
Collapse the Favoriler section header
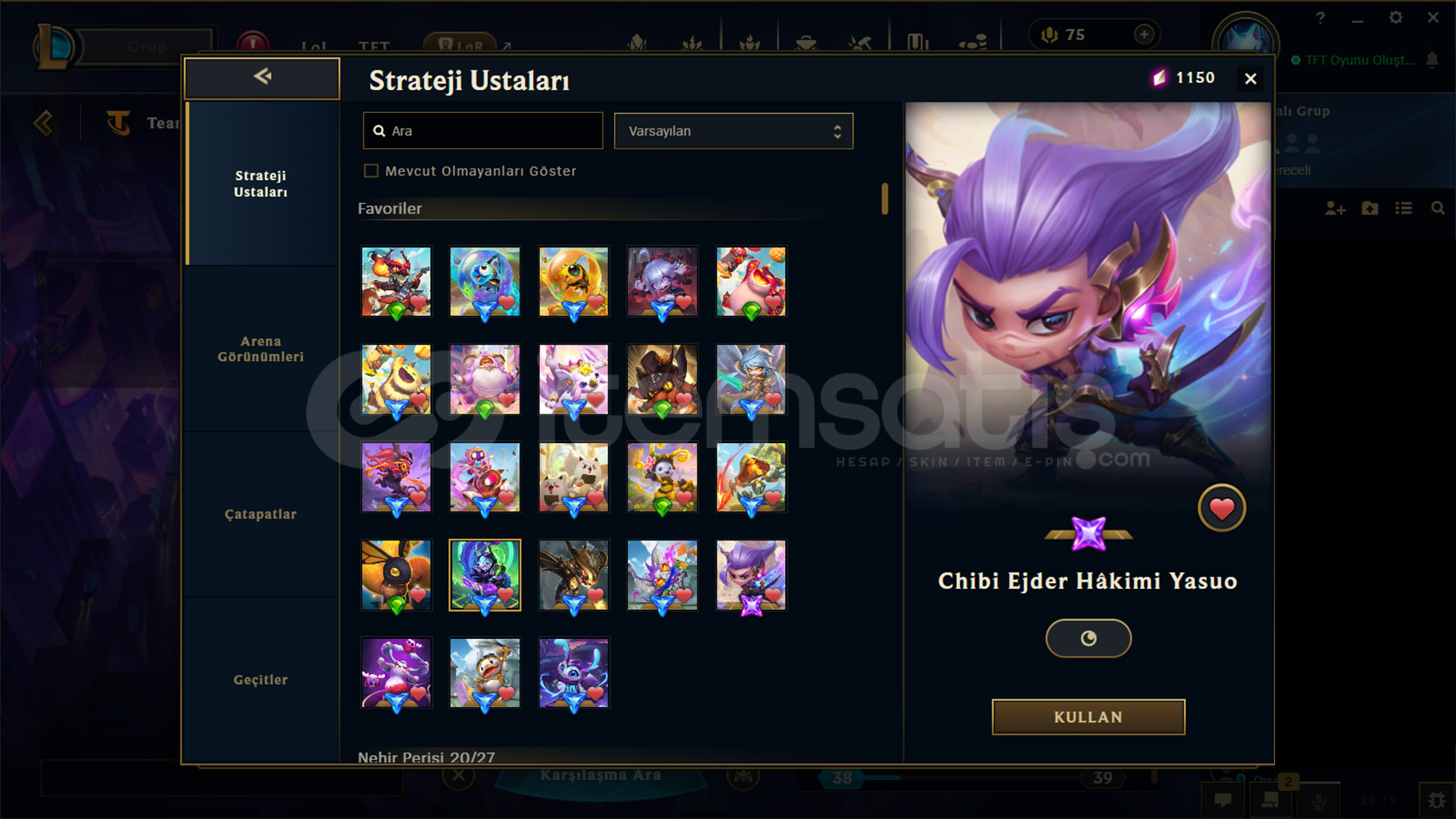[390, 208]
